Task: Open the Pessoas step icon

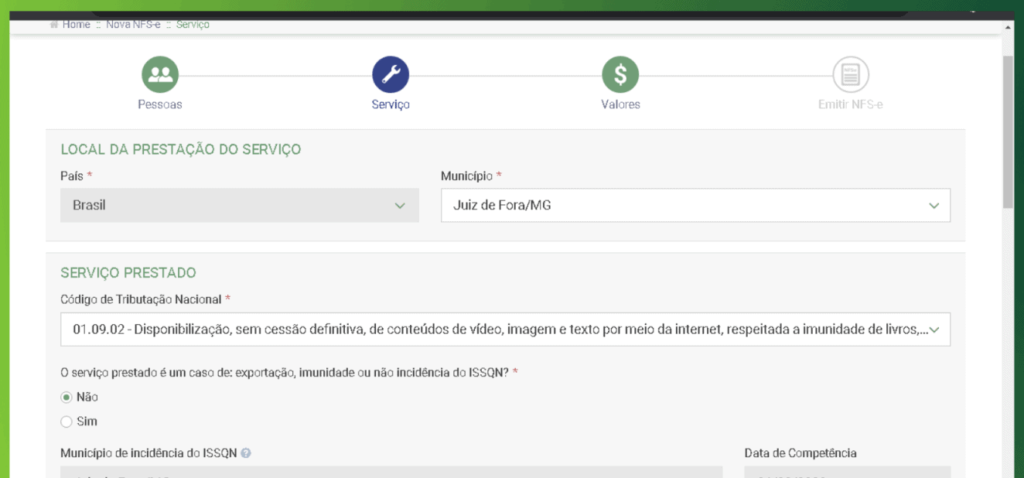Action: click(x=160, y=74)
